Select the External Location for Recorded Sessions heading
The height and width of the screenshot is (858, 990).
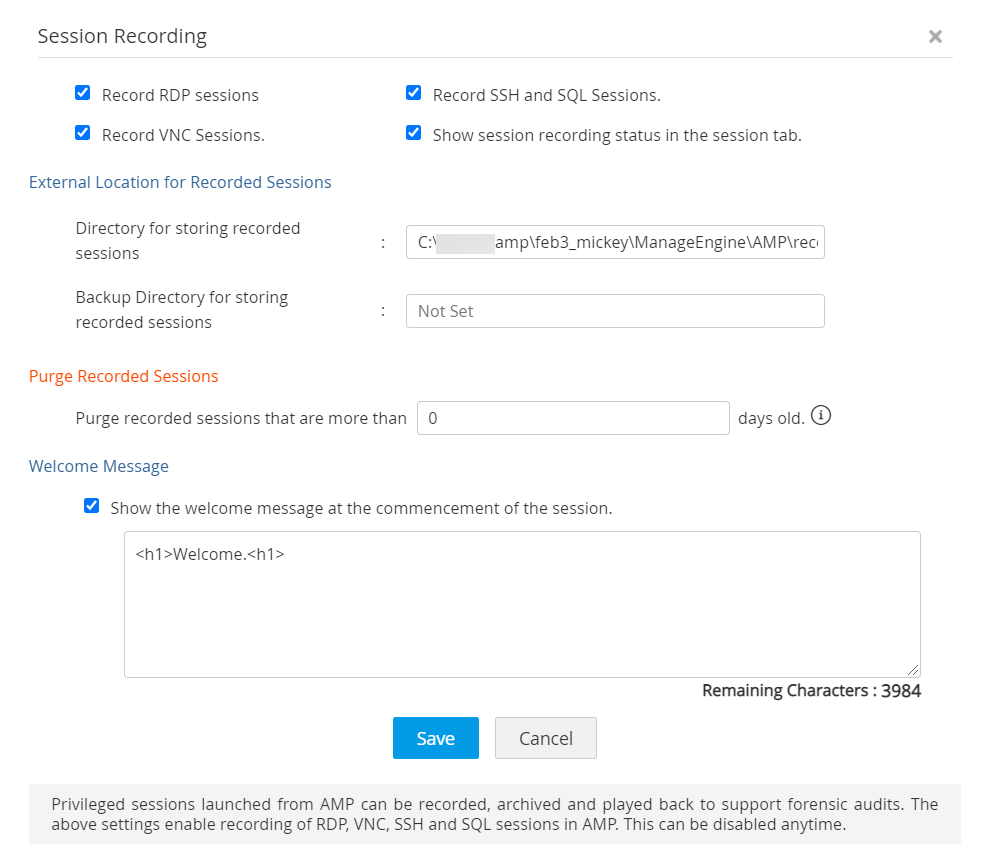(180, 182)
